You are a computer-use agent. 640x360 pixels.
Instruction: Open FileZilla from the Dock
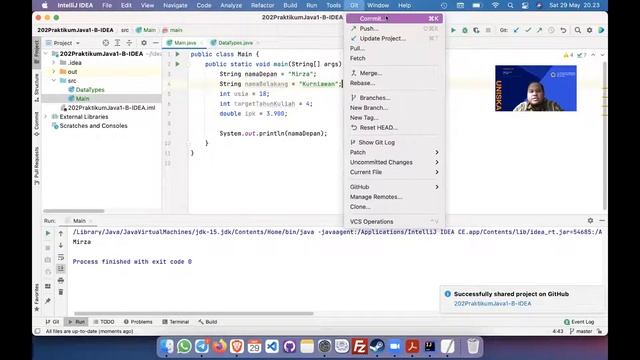click(360, 347)
